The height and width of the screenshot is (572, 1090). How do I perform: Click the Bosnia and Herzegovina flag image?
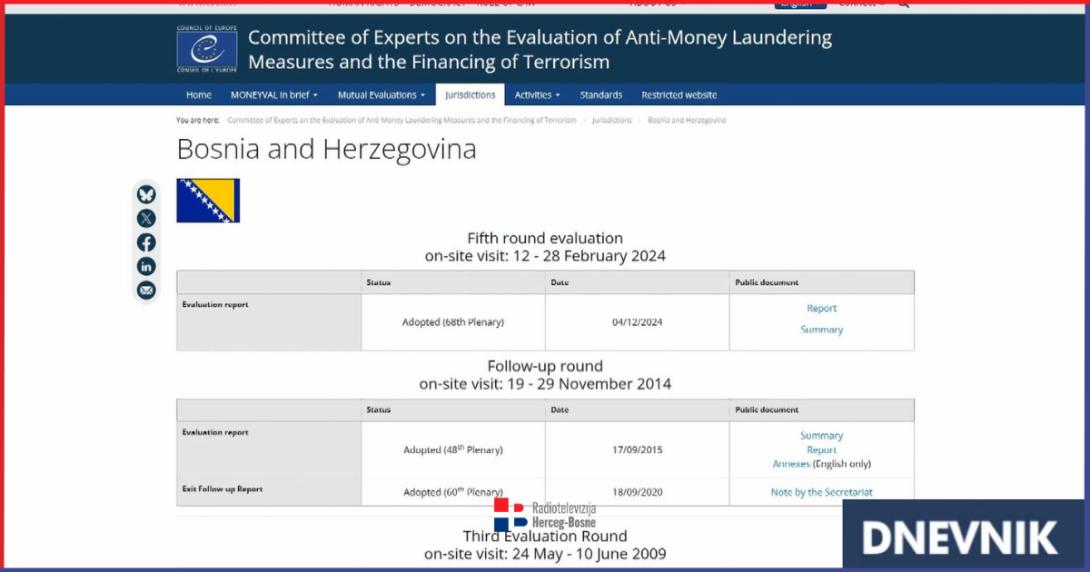coord(208,201)
